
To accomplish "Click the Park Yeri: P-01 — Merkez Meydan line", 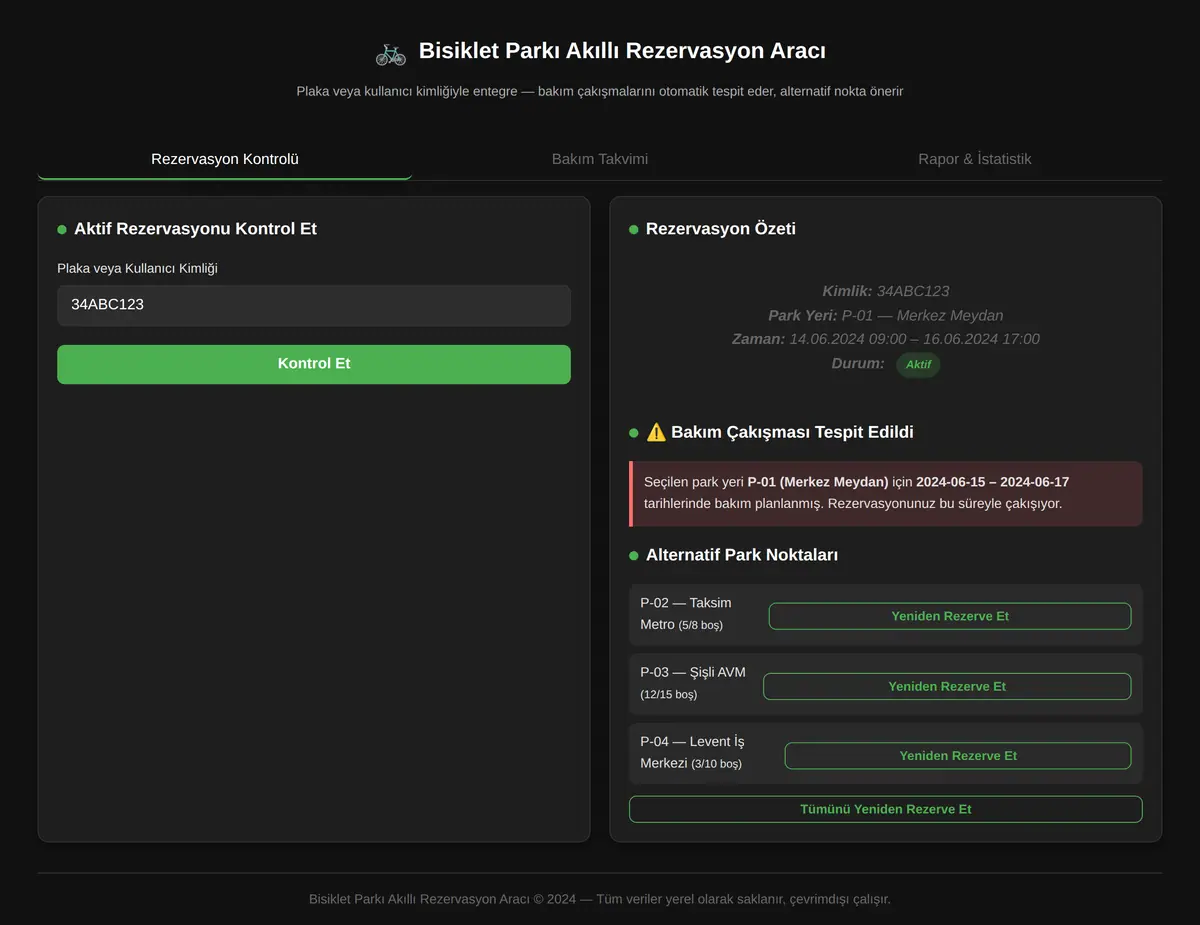I will 886,315.
